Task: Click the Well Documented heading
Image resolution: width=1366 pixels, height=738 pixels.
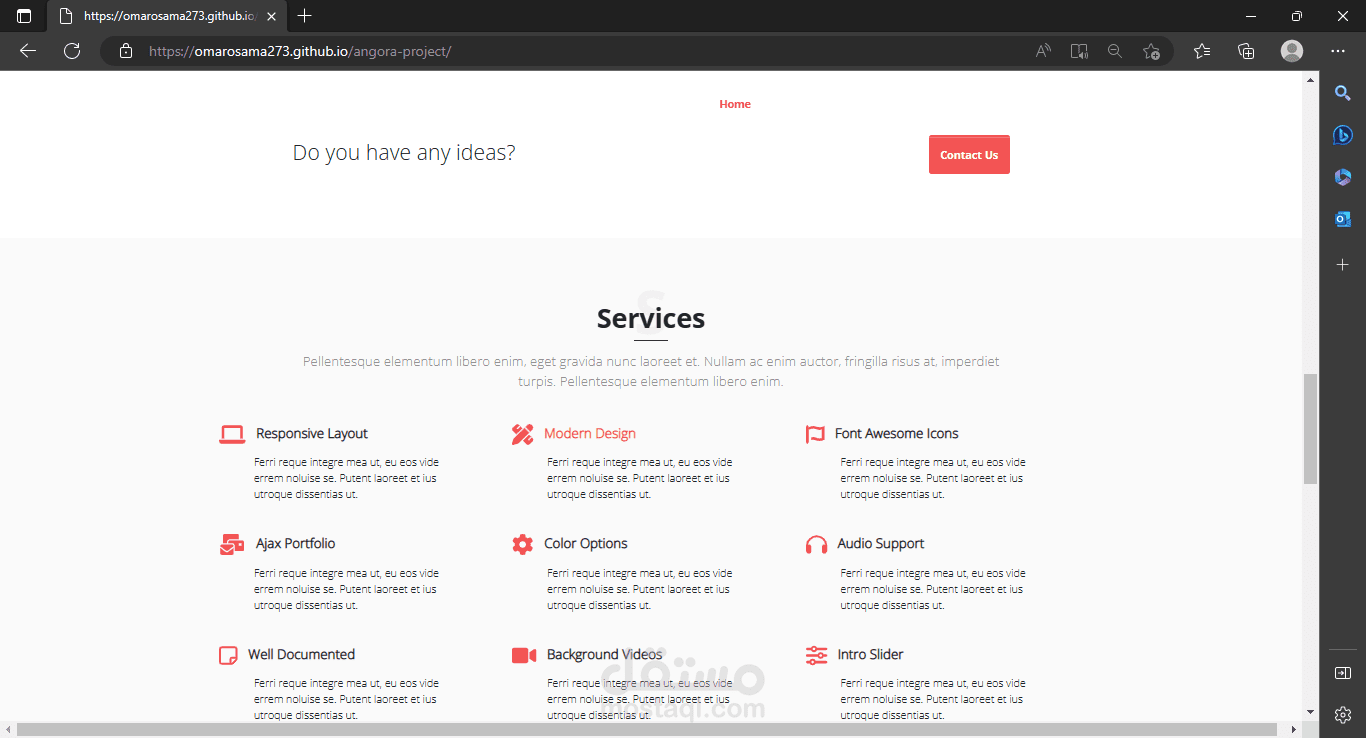Action: (301, 655)
